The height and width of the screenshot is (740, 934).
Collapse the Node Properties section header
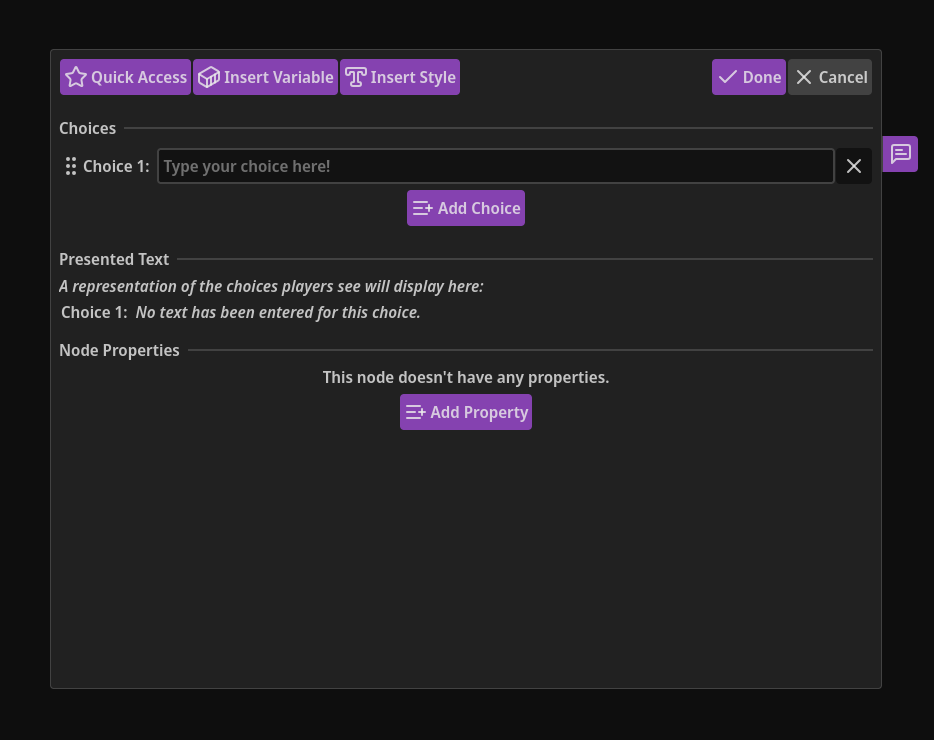coord(119,350)
